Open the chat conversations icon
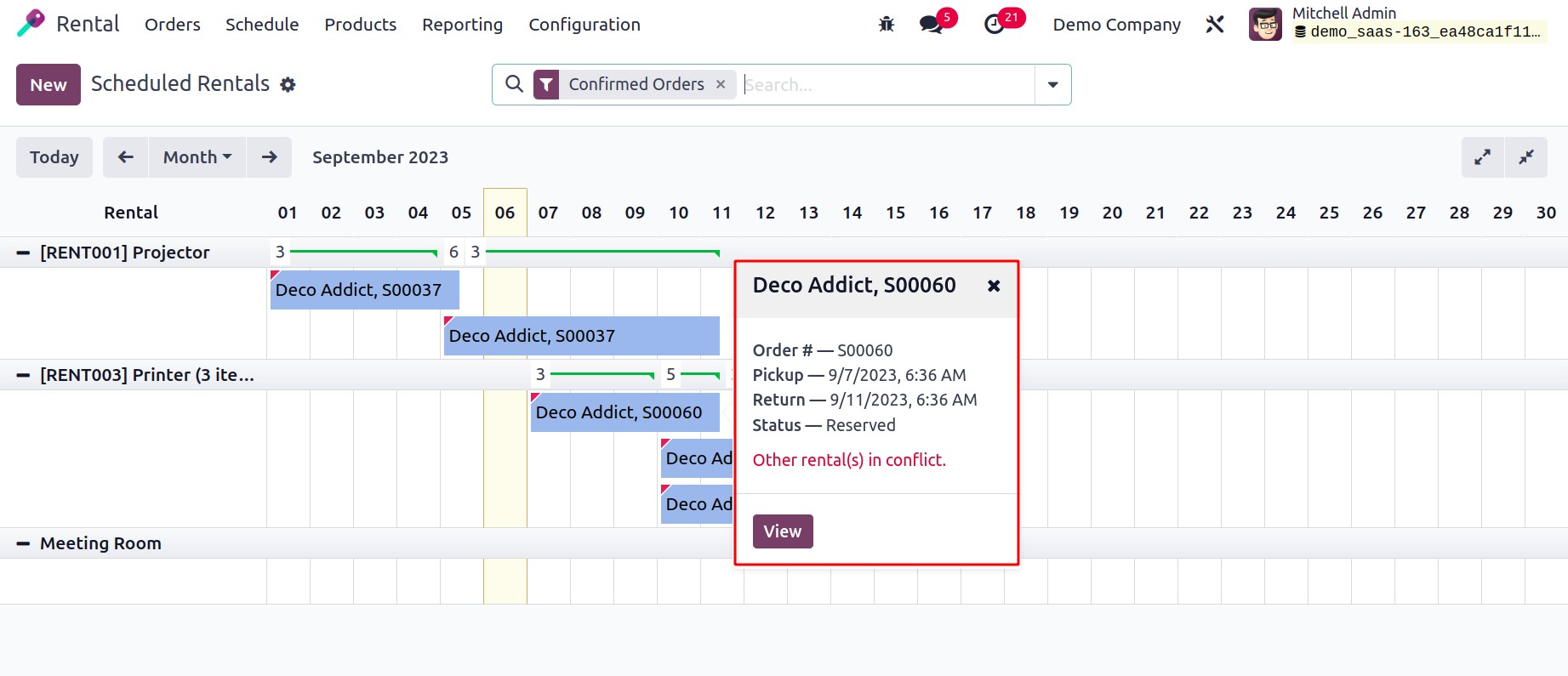This screenshot has height=676, width=1568. coord(932,25)
